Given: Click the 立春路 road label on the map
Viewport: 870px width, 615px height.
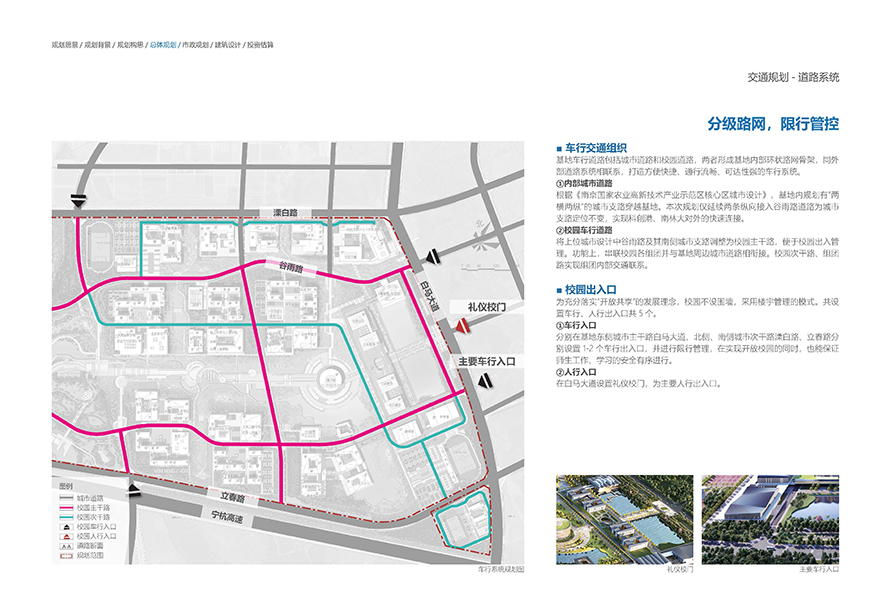Looking at the screenshot, I should pyautogui.click(x=232, y=497).
